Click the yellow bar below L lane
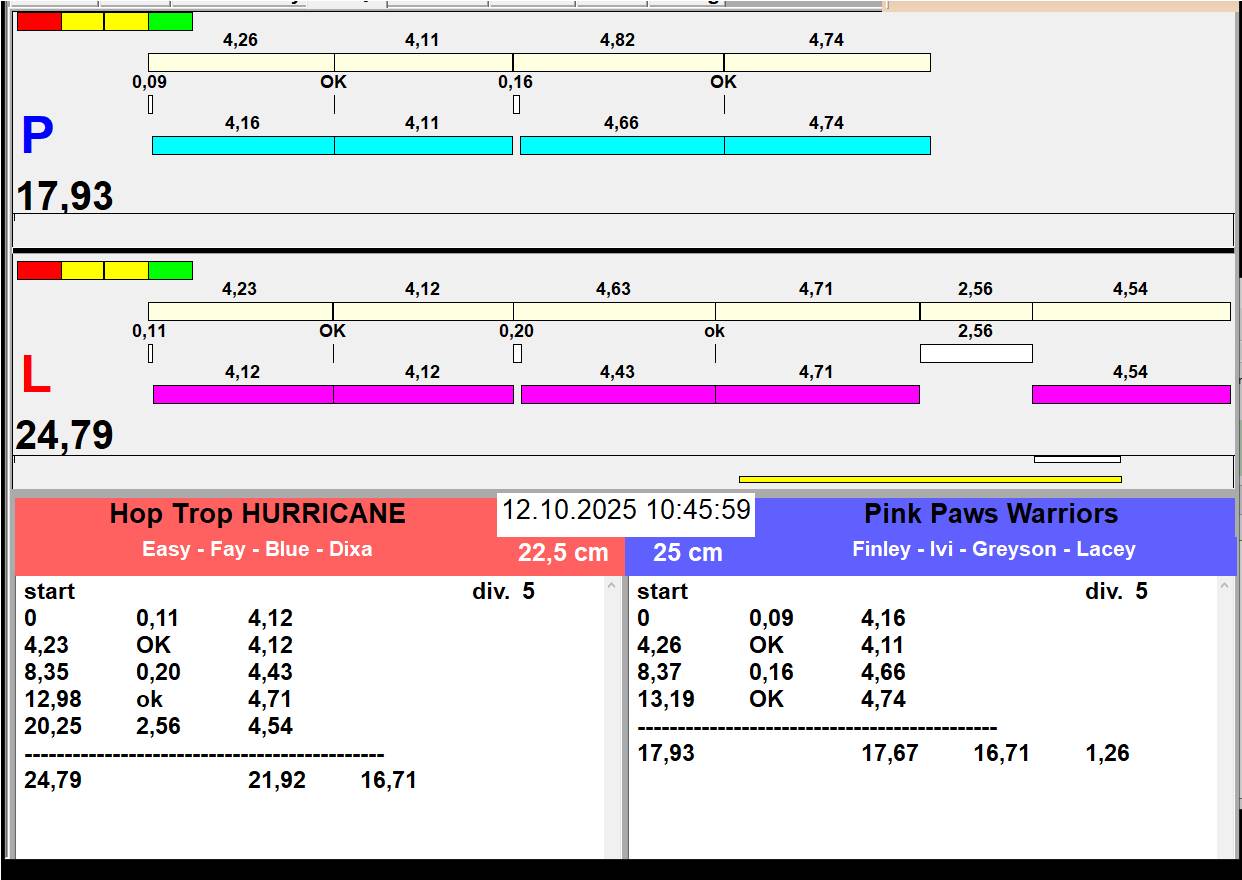This screenshot has width=1242, height=880. [929, 479]
